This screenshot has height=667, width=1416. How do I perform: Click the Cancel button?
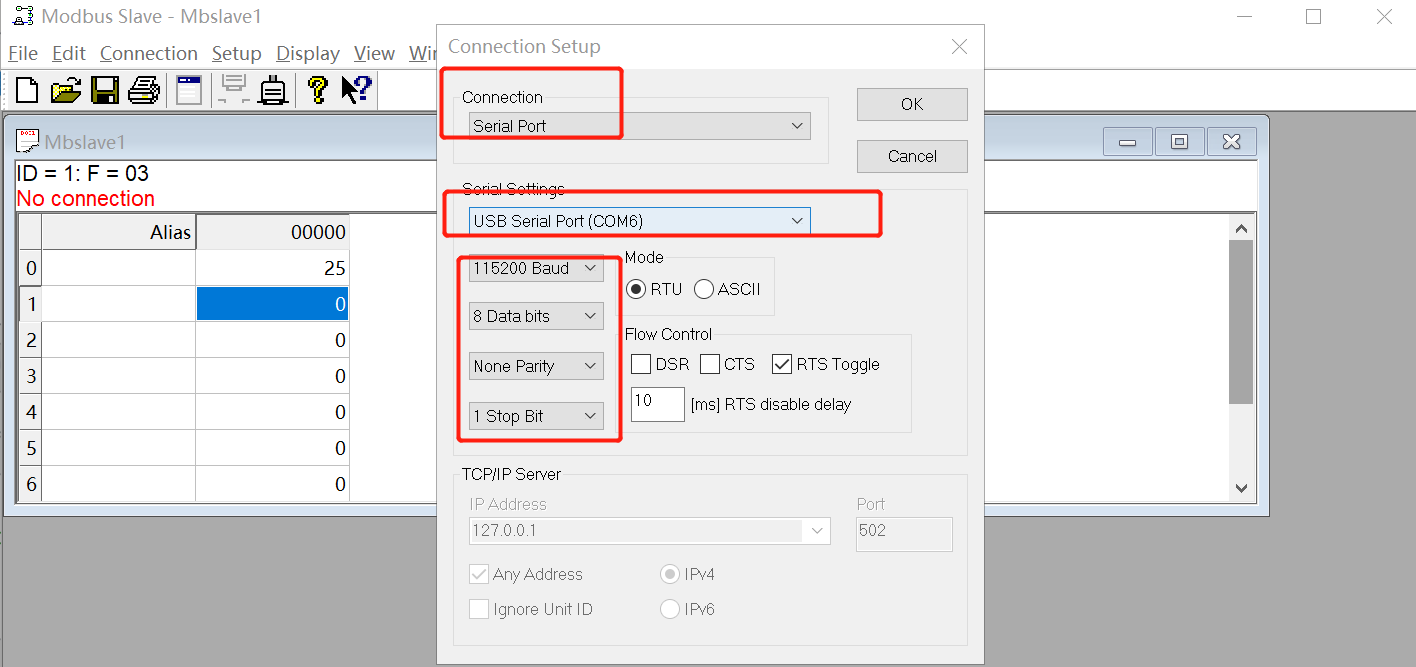pyautogui.click(x=911, y=156)
